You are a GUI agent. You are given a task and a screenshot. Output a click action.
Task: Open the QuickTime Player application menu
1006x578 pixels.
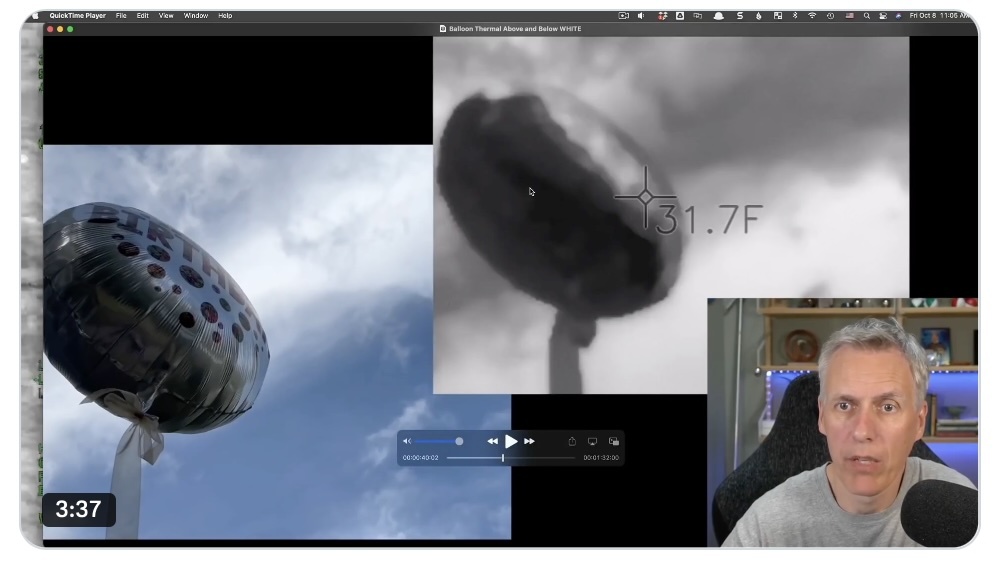click(77, 16)
